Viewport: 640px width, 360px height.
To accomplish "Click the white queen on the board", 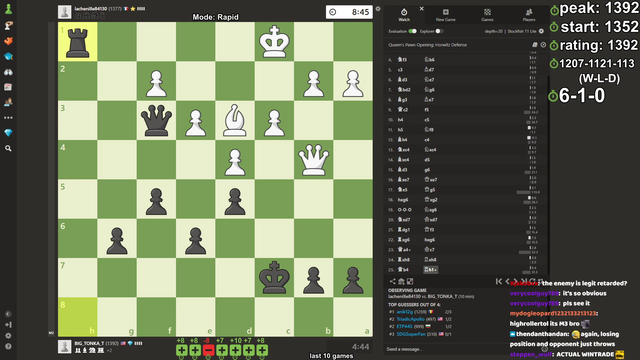I will click(x=313, y=160).
